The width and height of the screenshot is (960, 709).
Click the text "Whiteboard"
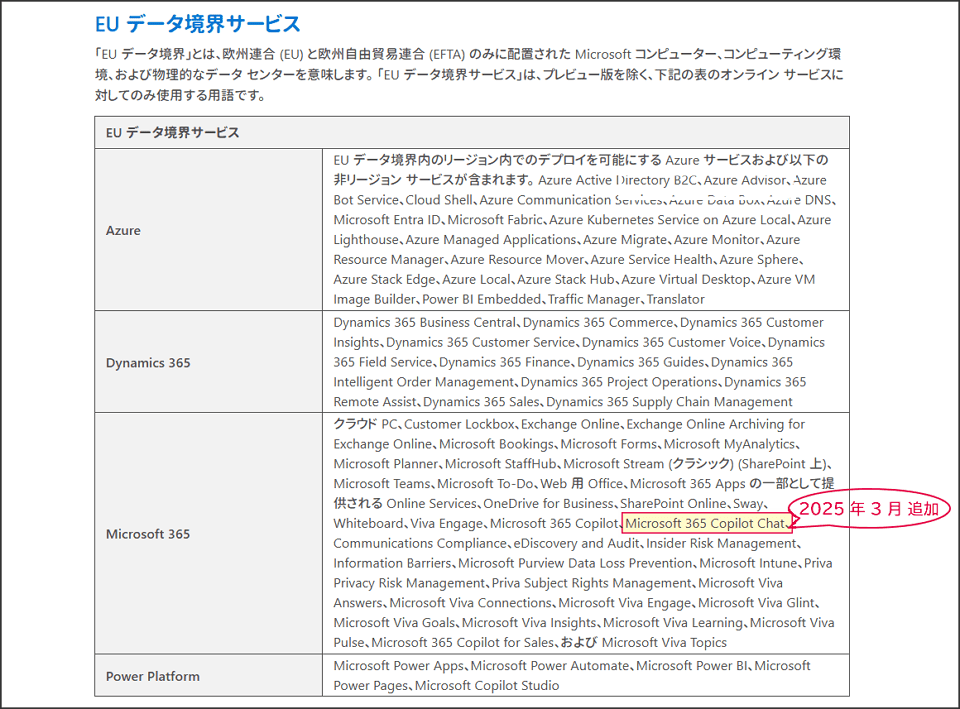369,523
